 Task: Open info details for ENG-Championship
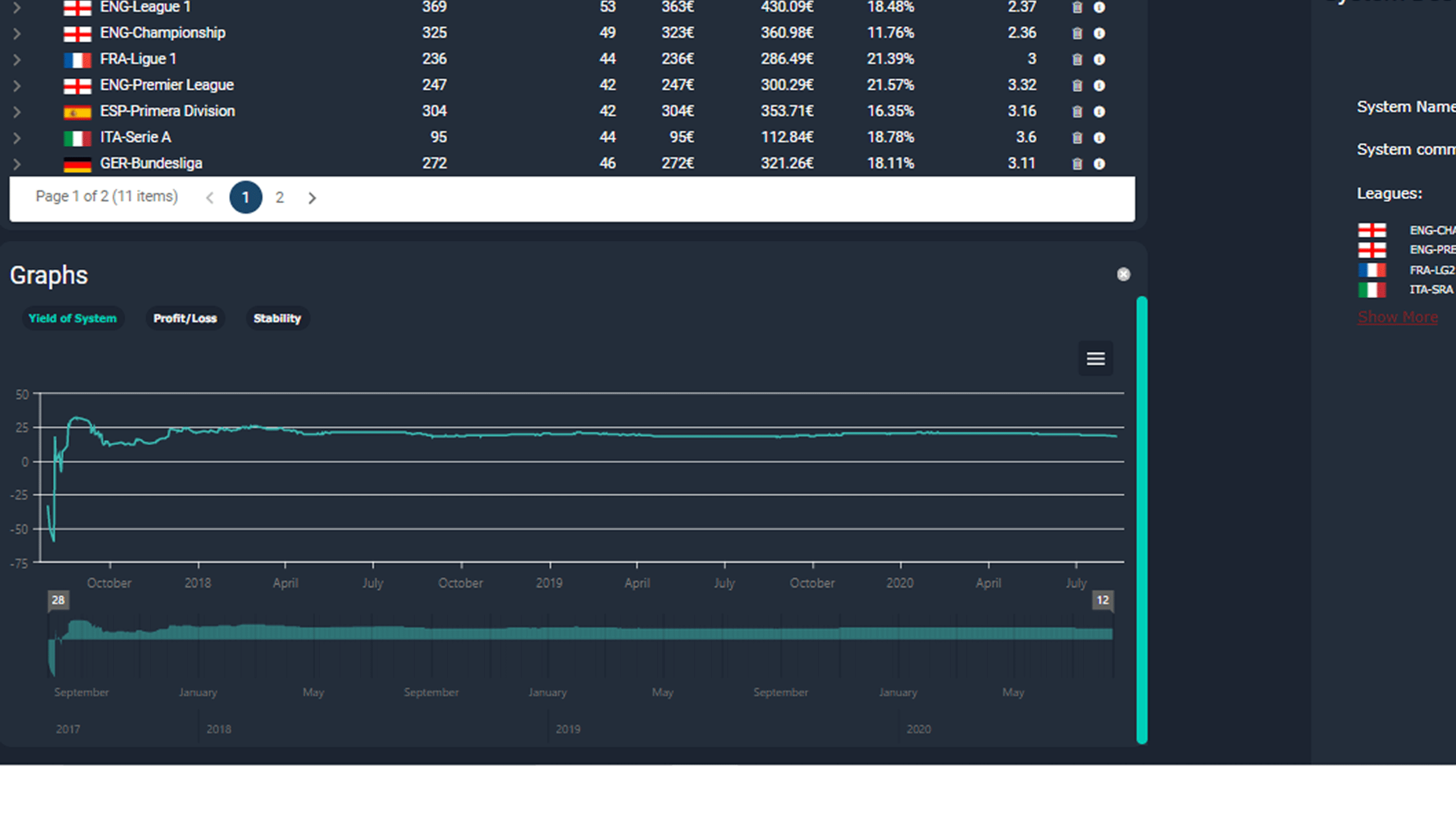coord(1099,33)
